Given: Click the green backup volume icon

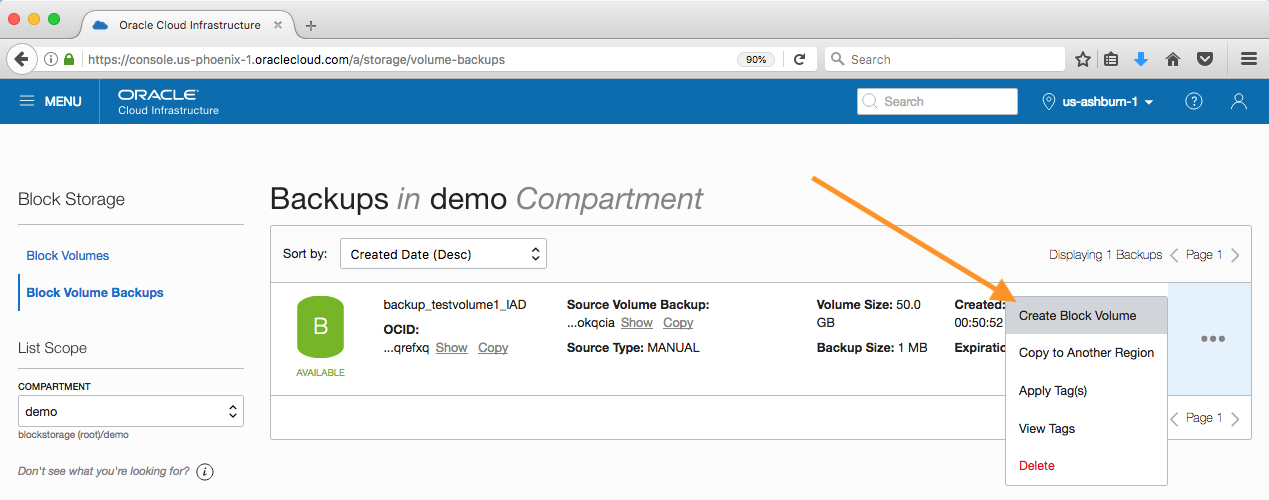Looking at the screenshot, I should pos(320,327).
